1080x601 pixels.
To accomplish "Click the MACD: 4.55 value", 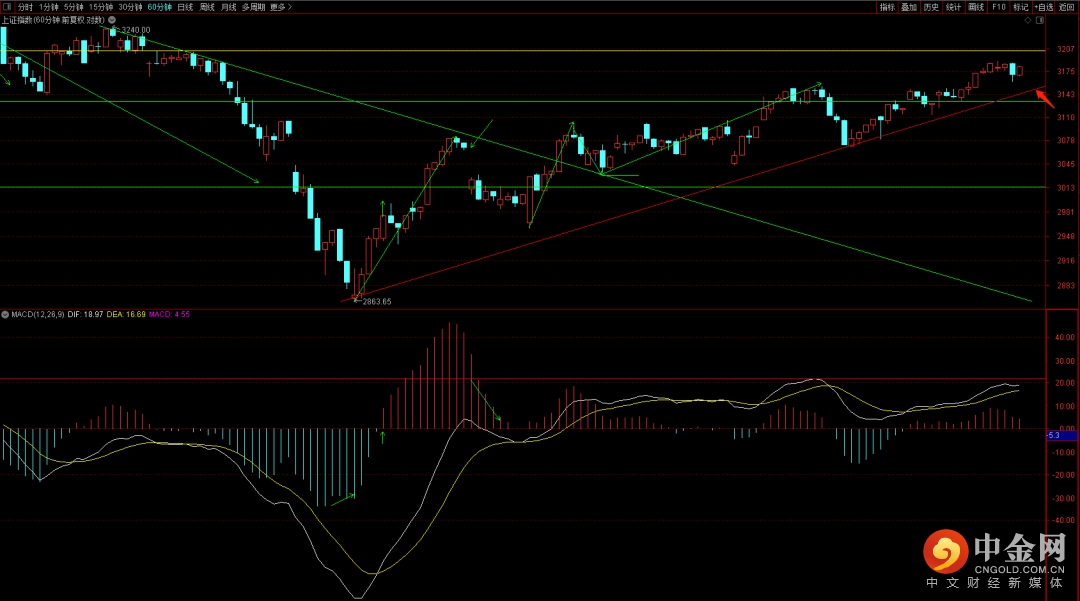I will coord(169,315).
